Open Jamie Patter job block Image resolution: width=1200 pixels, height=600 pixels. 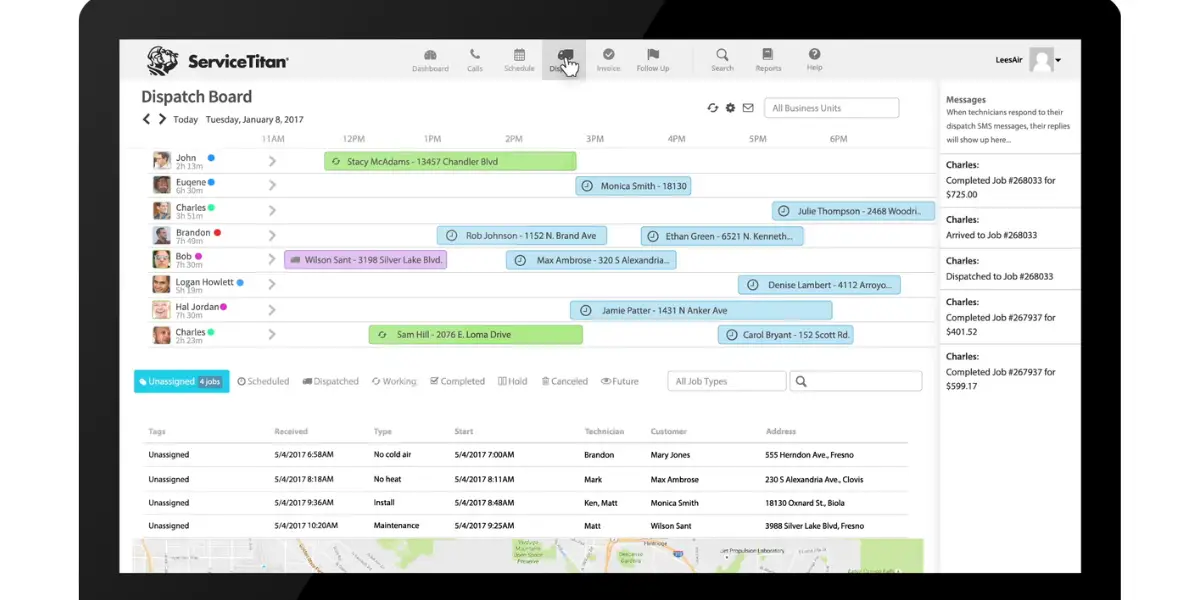tap(701, 310)
